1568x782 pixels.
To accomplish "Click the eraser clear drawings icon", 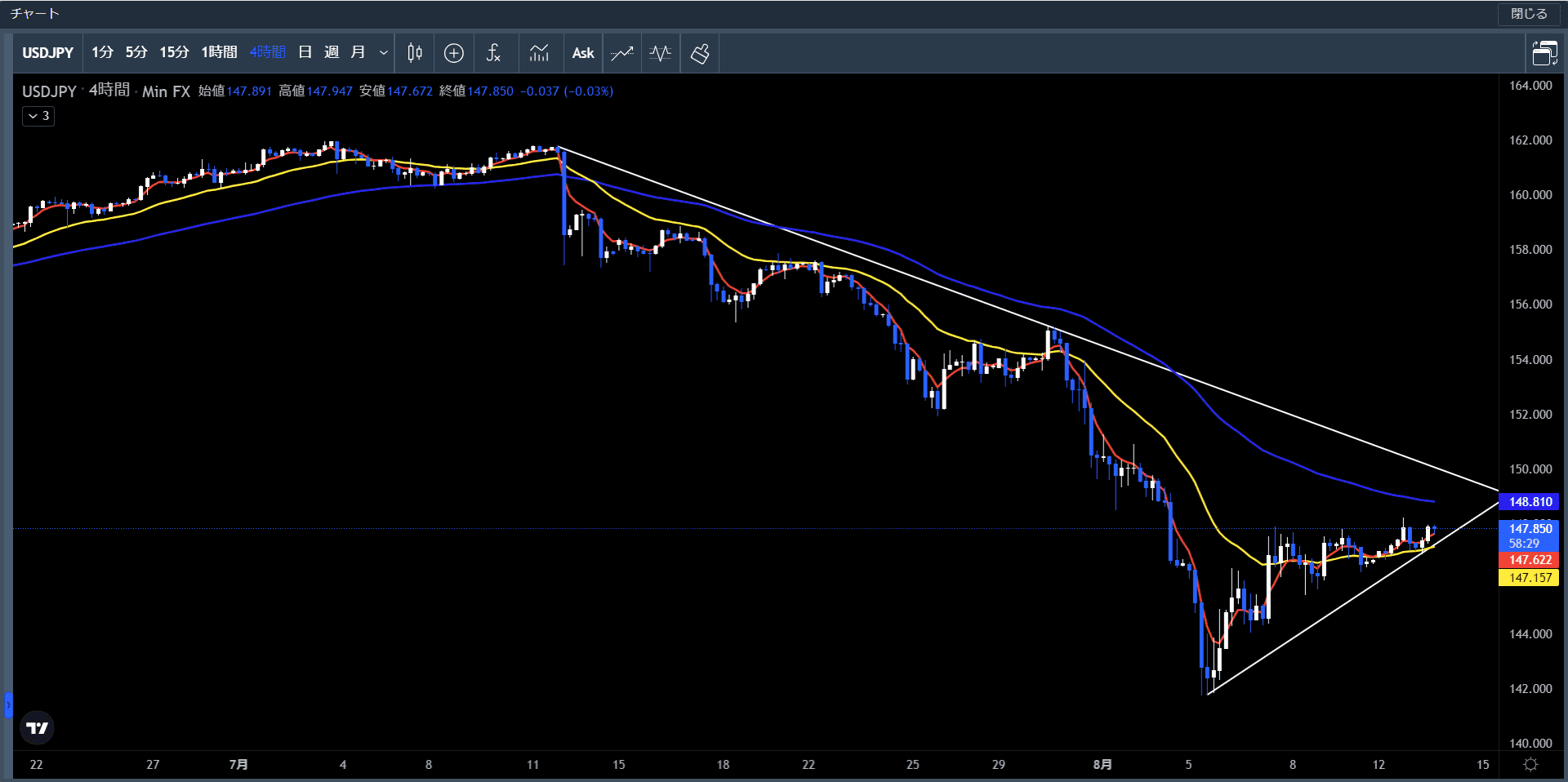I will pyautogui.click(x=700, y=53).
